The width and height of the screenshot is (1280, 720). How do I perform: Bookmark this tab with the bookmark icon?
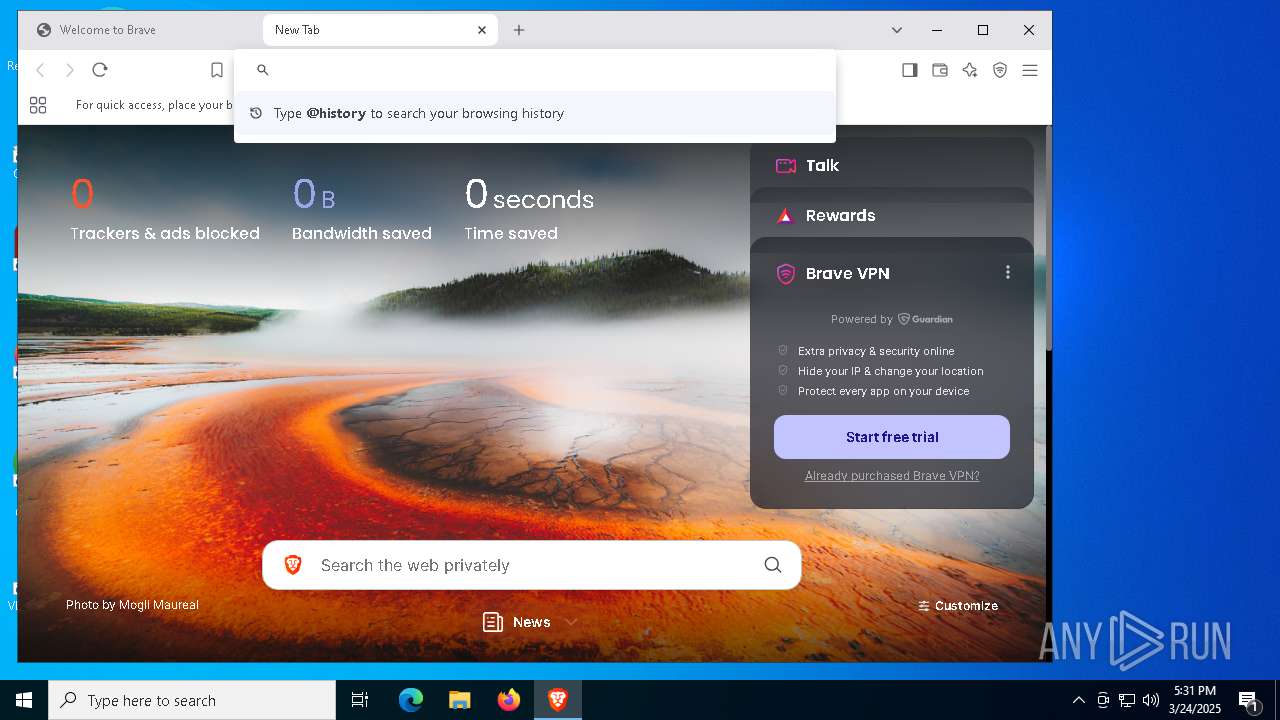217,70
